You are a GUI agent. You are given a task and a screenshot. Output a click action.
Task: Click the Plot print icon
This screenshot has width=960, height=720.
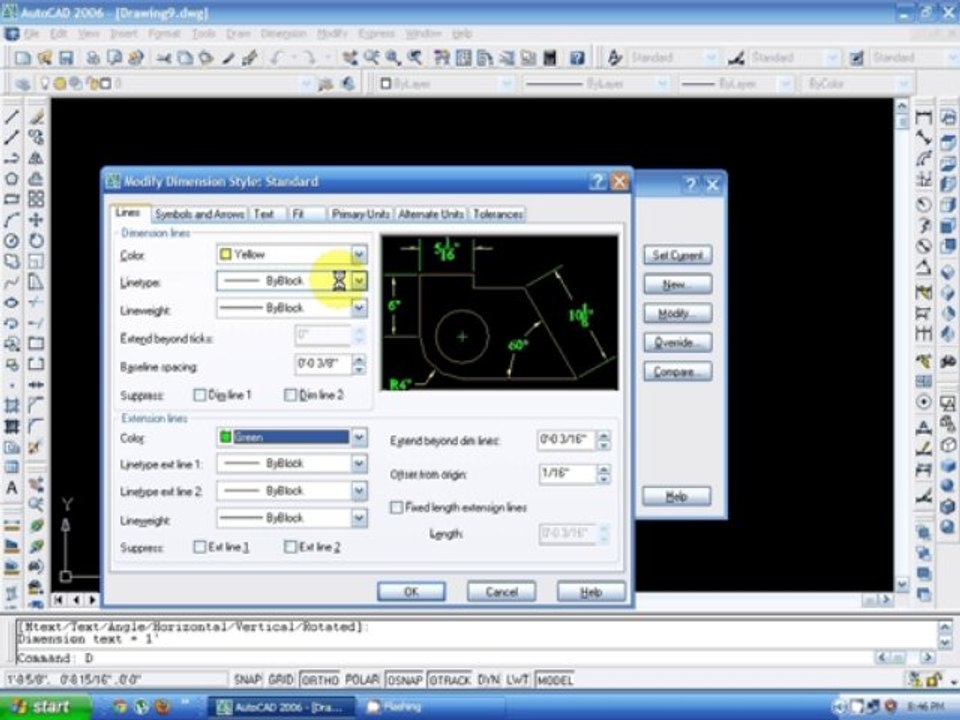click(92, 58)
